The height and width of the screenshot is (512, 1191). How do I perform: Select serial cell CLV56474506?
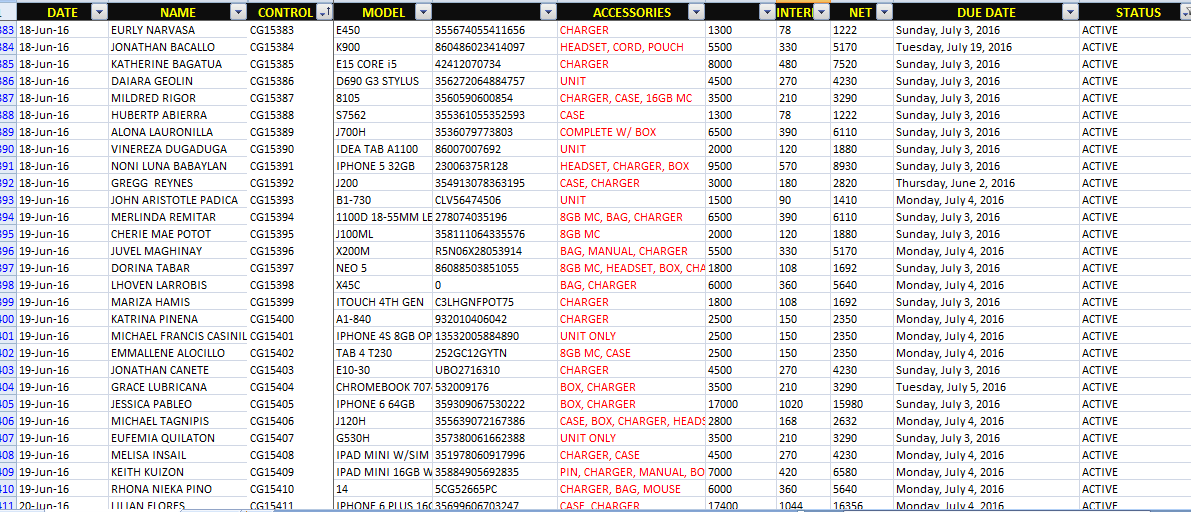click(x=494, y=201)
